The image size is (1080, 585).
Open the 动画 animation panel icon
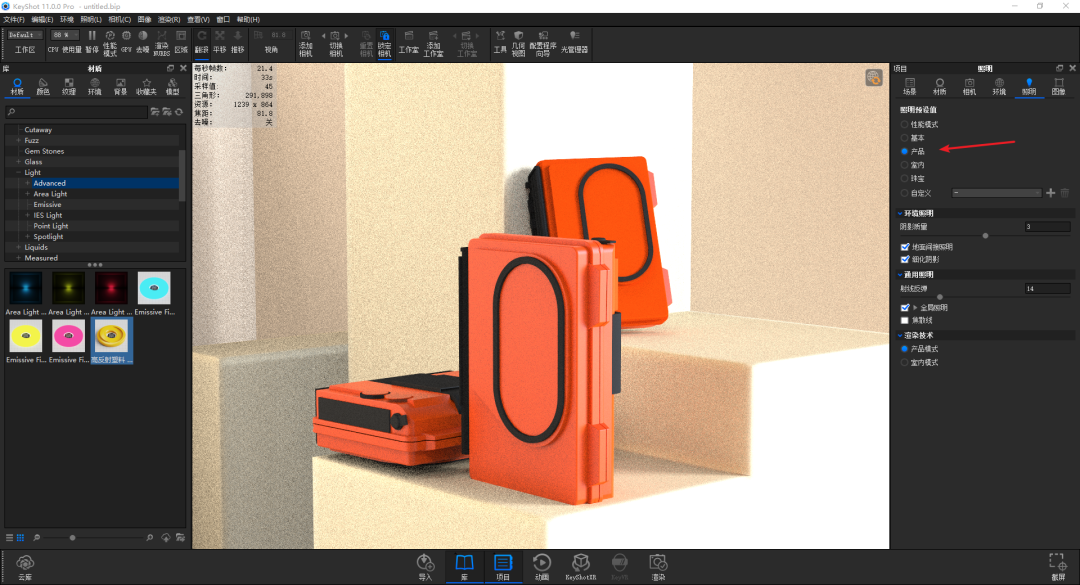coord(541,564)
